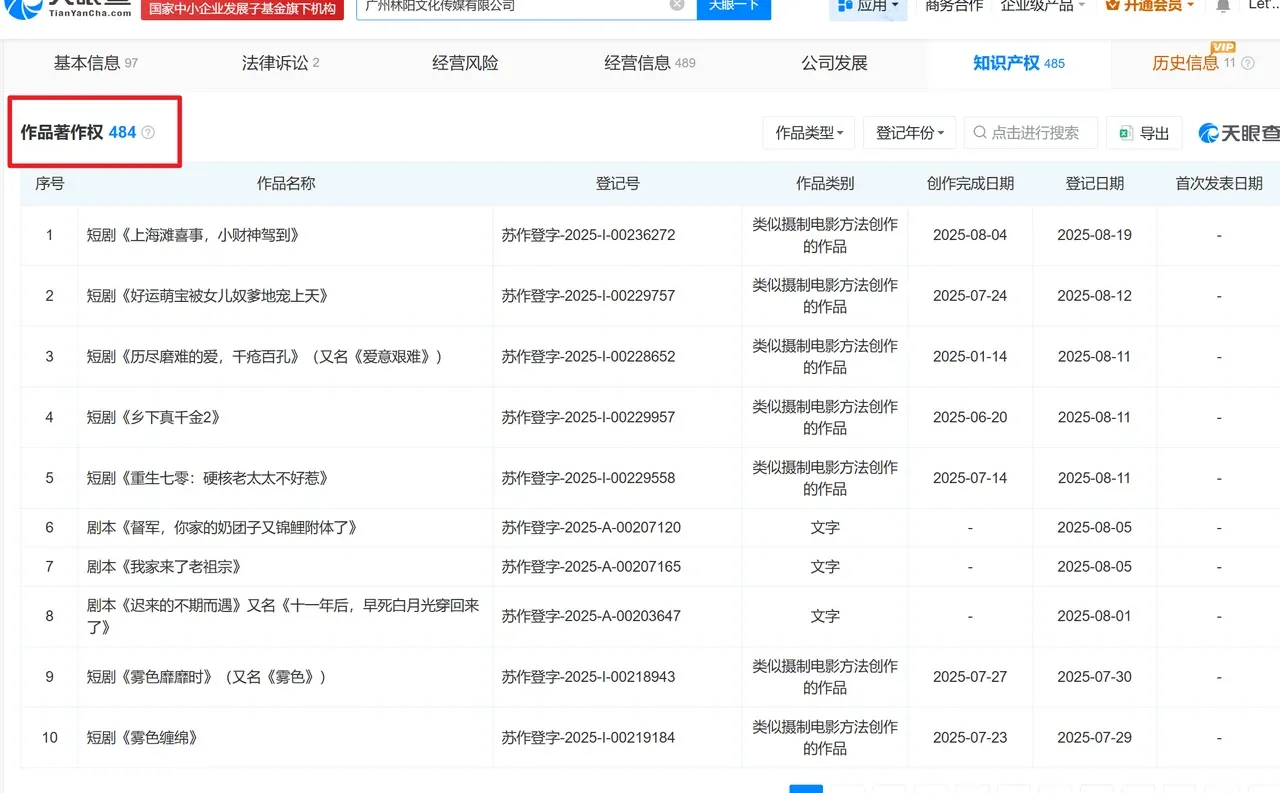
Task: Clear the search box with the × icon
Action: point(677,6)
